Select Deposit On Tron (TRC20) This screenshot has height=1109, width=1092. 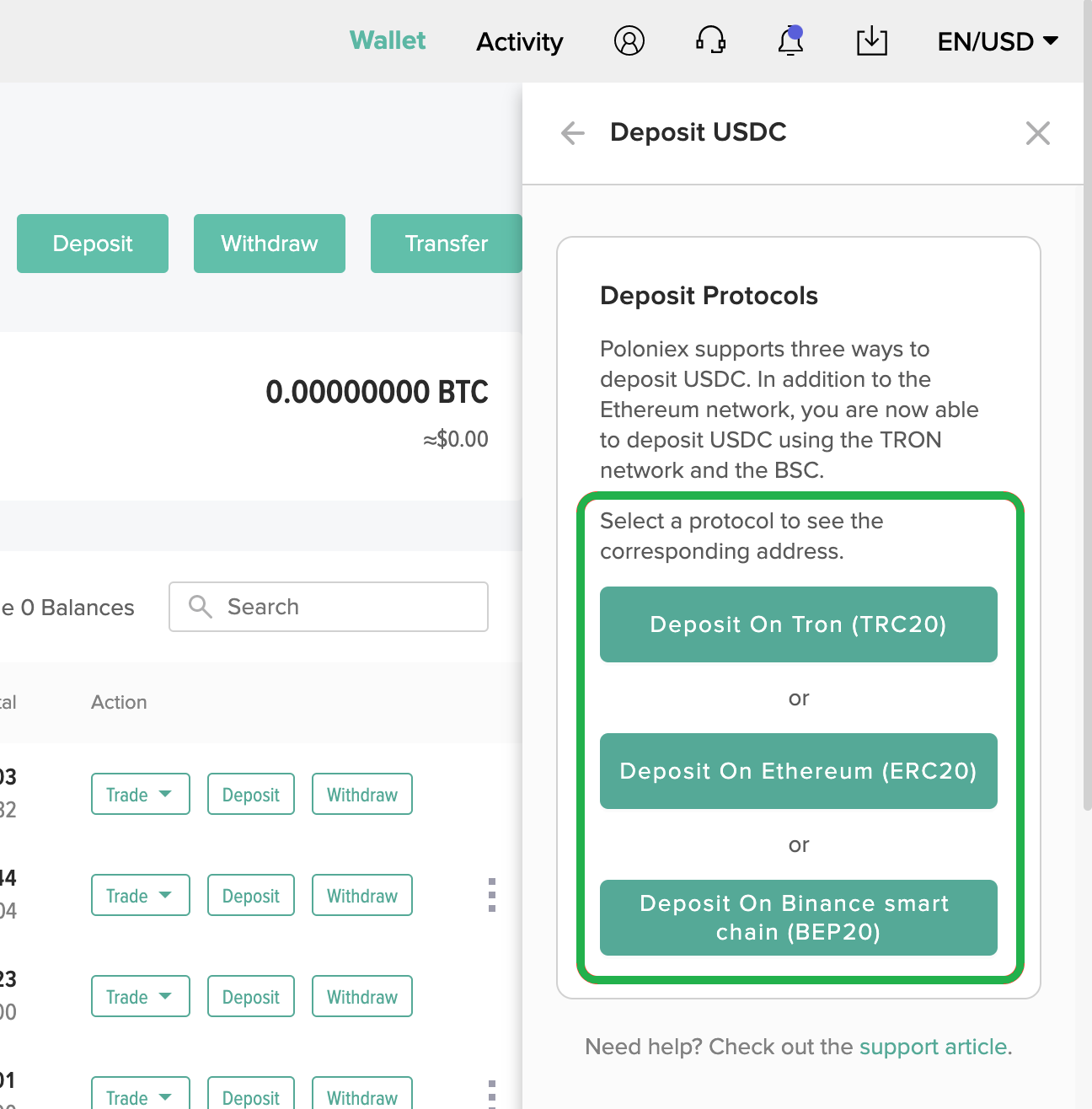[799, 624]
